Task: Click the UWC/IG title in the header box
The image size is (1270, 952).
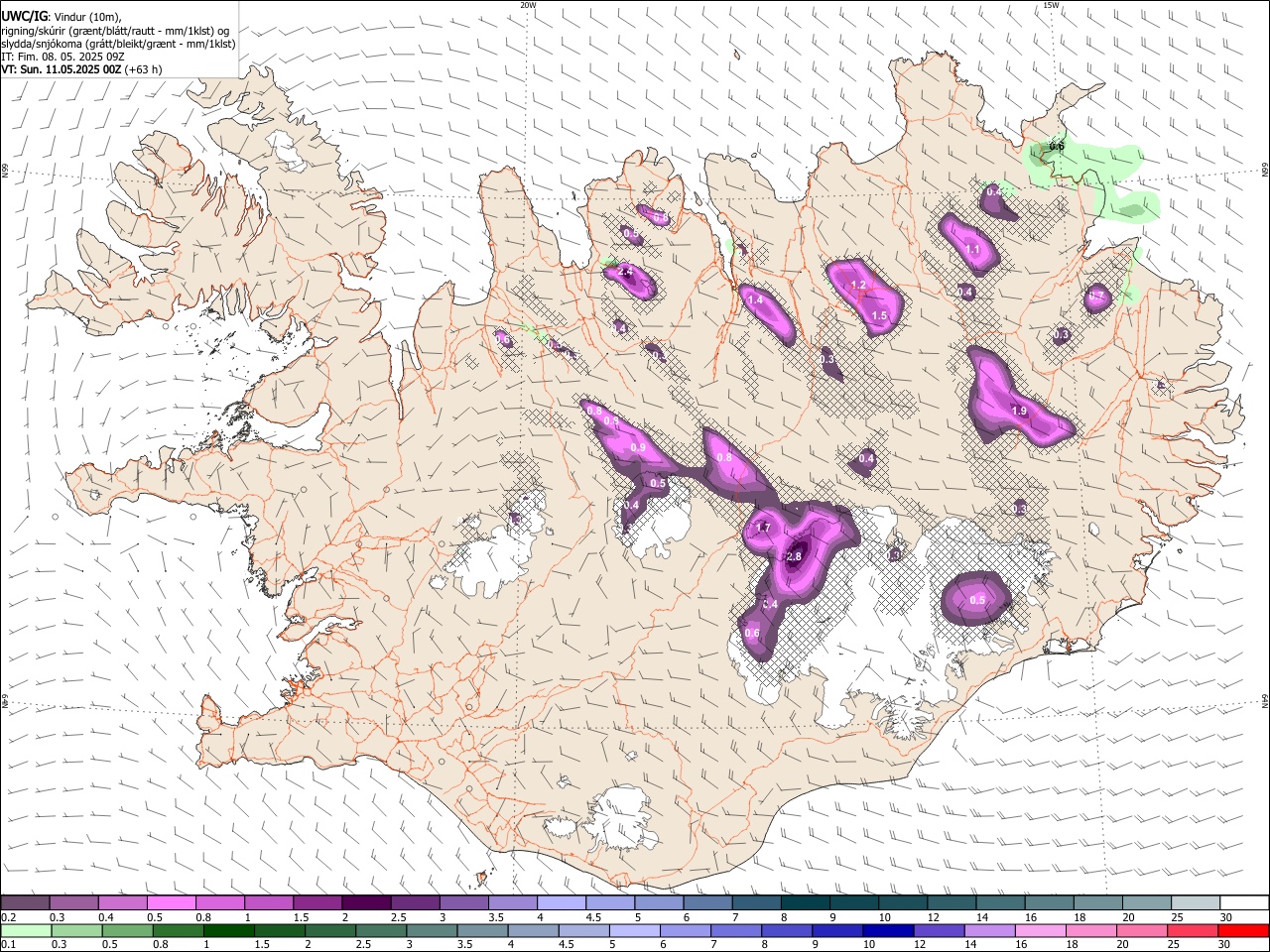Action: (x=24, y=17)
